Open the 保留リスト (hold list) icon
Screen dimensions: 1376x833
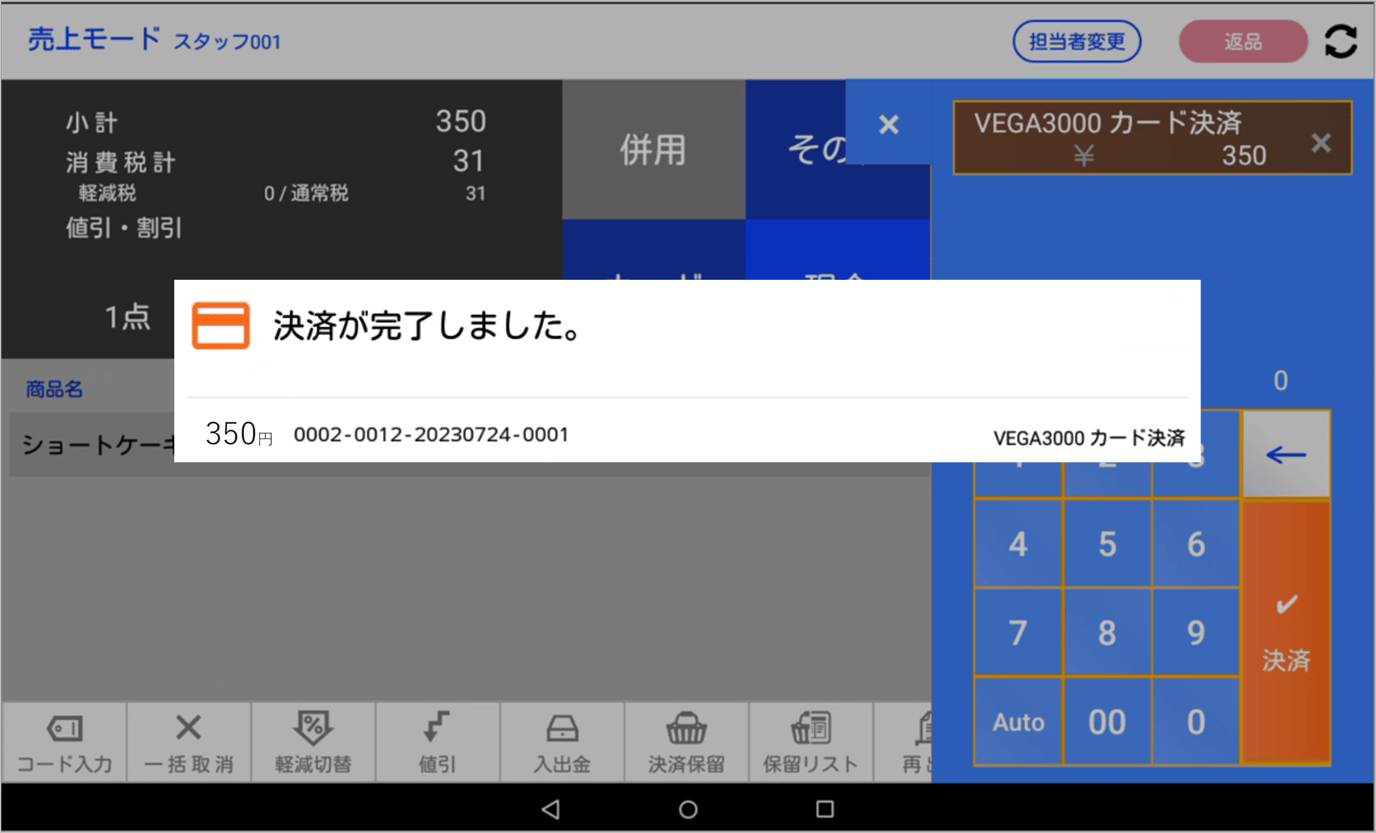point(810,742)
